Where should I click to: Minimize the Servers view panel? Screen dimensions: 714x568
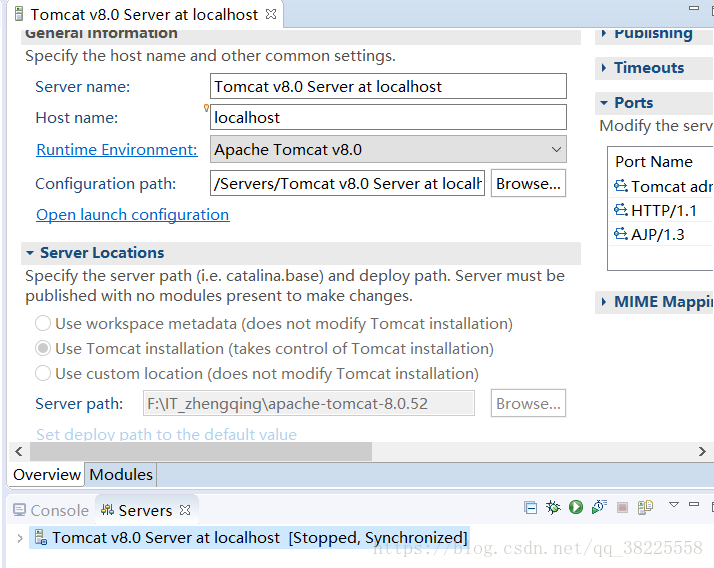pyautogui.click(x=694, y=504)
